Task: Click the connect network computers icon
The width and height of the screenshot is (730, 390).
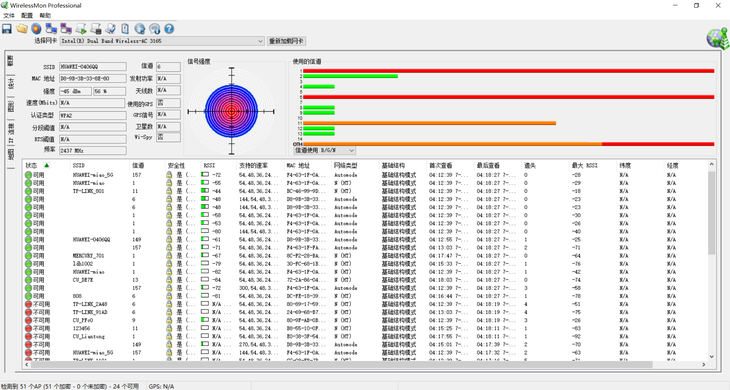Action: [x=51, y=29]
